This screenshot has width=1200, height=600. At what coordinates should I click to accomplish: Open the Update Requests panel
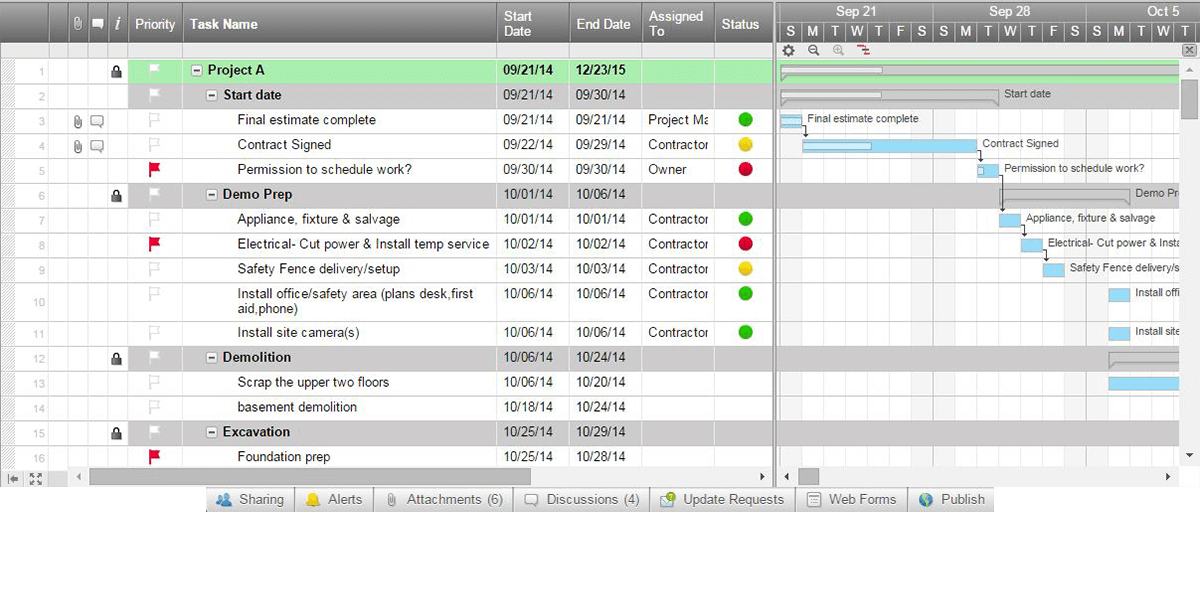click(x=723, y=500)
